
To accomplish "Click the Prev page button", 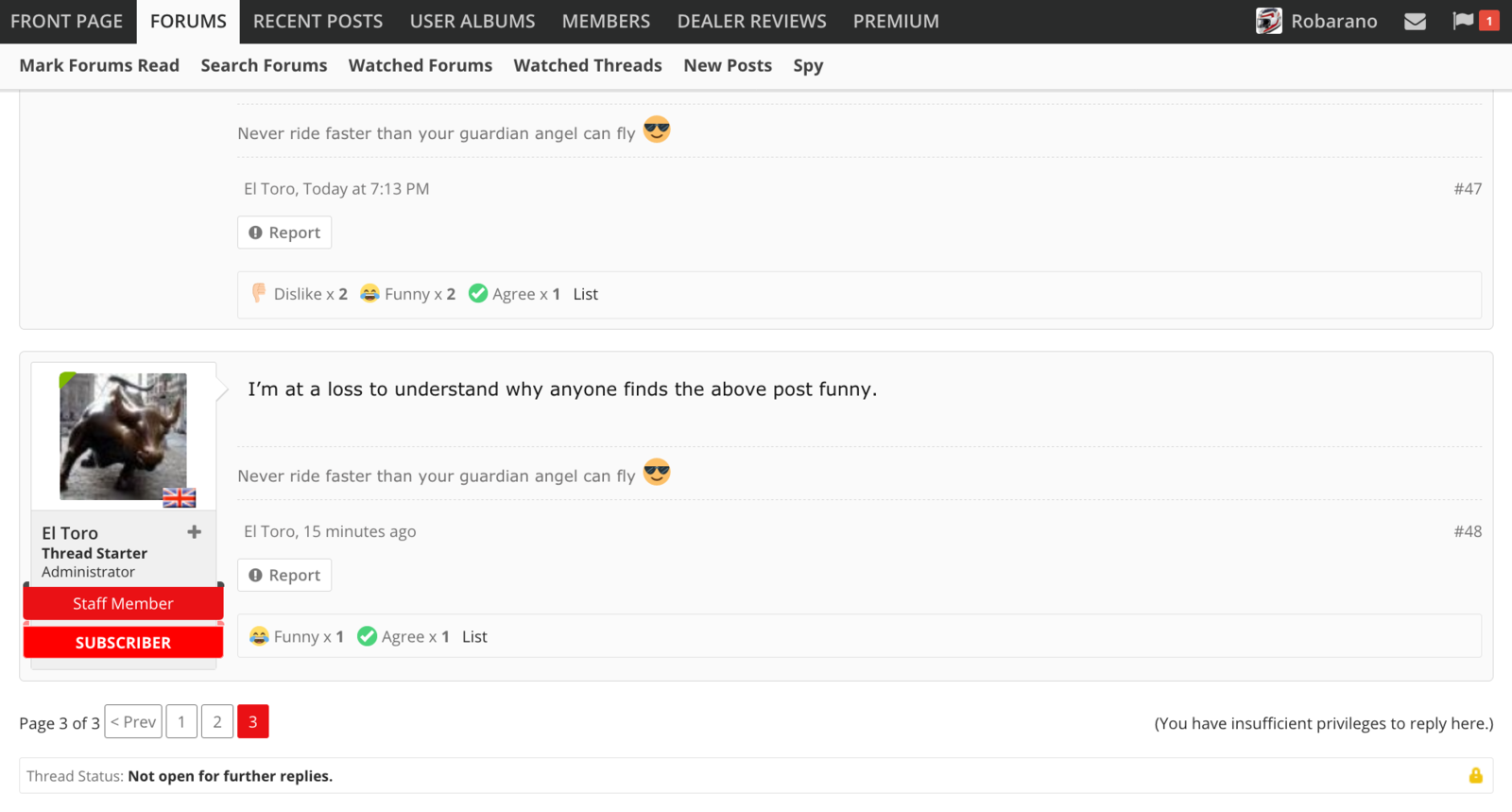I will [133, 722].
